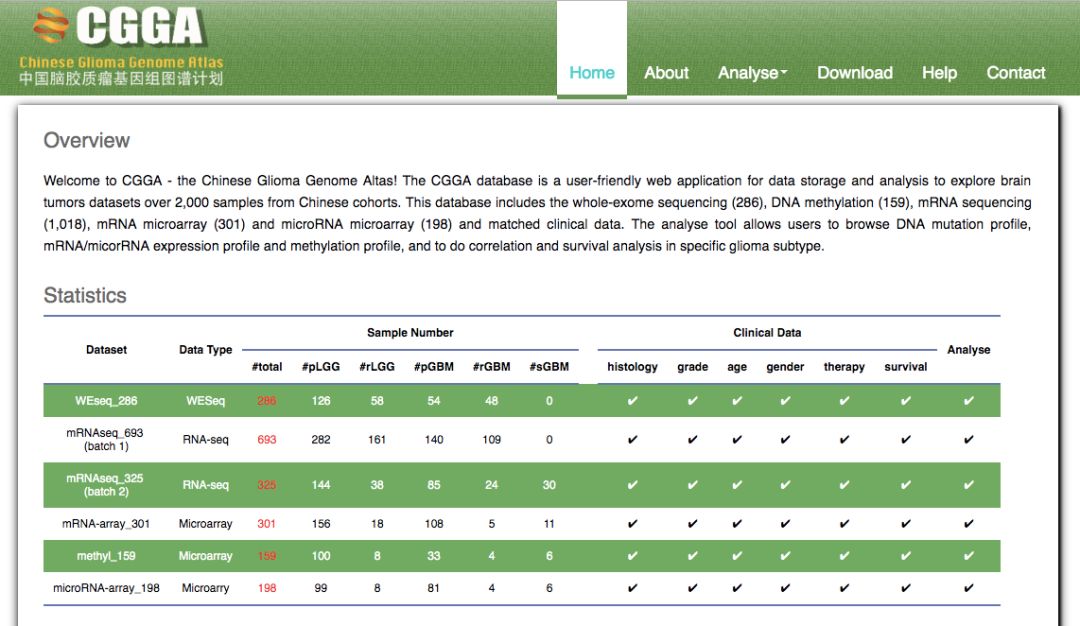Click the histology checkmark for methyl_159
The width and height of the screenshot is (1080, 626).
point(632,556)
